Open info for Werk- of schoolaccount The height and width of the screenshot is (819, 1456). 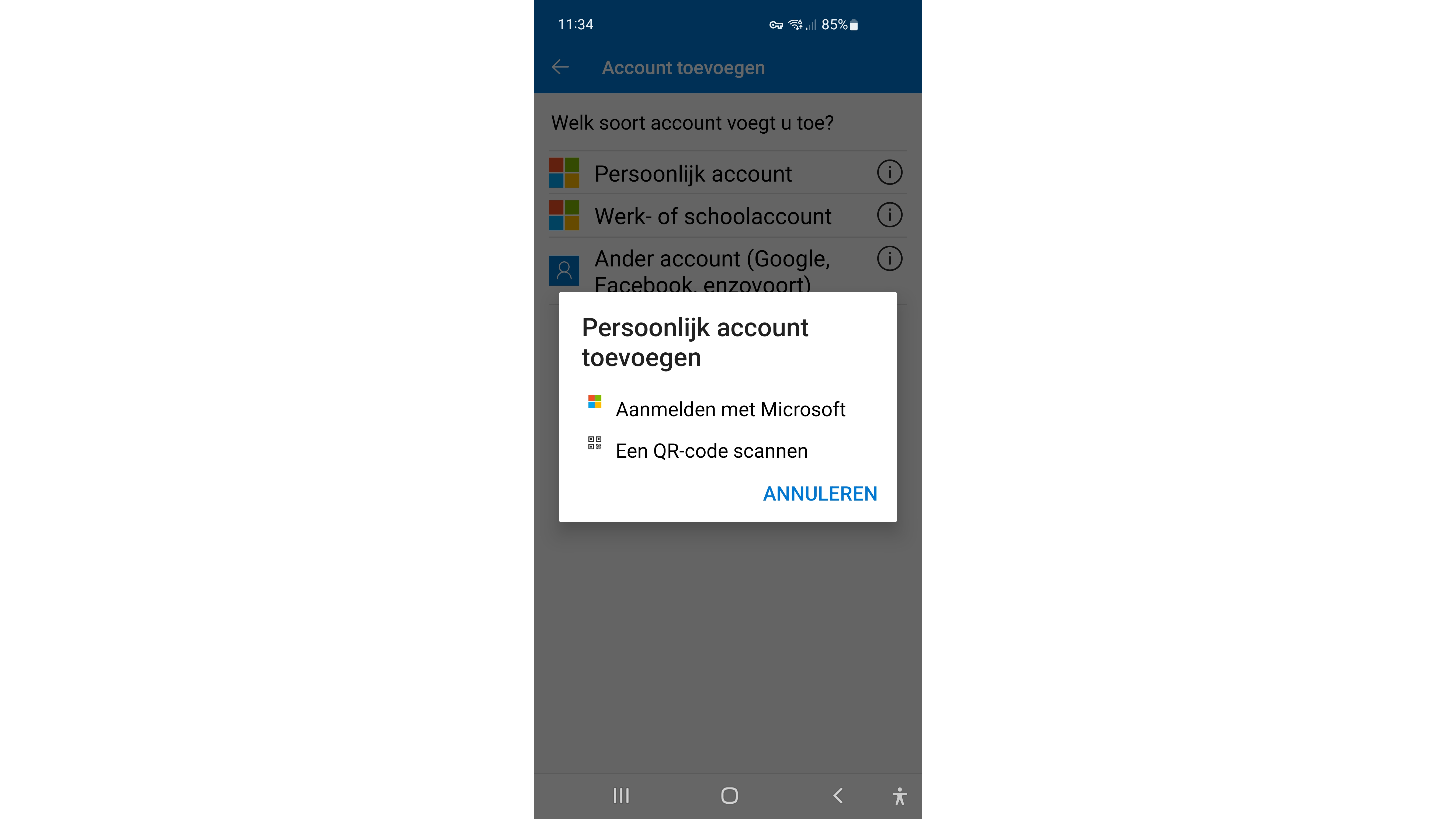890,215
